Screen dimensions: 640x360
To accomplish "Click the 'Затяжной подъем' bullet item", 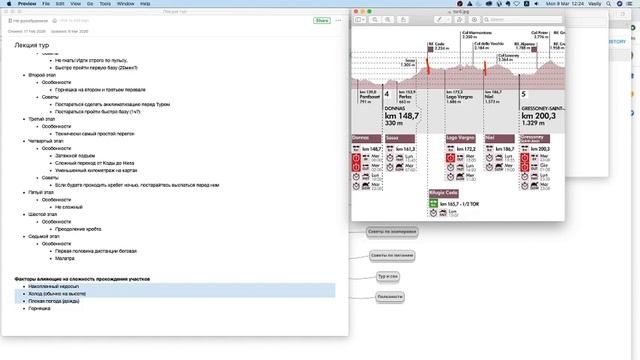I will tap(75, 156).
